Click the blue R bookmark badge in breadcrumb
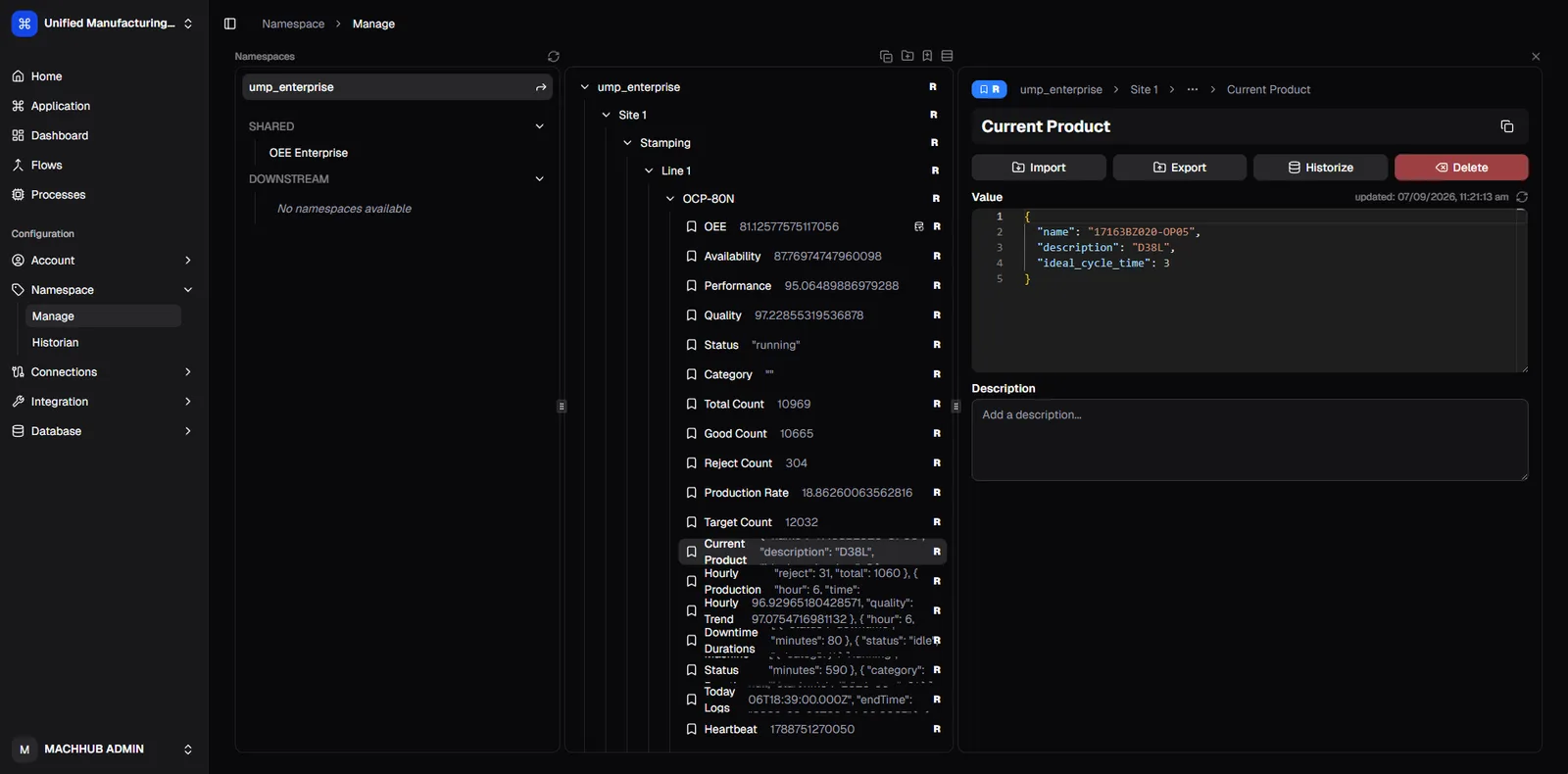1568x774 pixels. 990,89
